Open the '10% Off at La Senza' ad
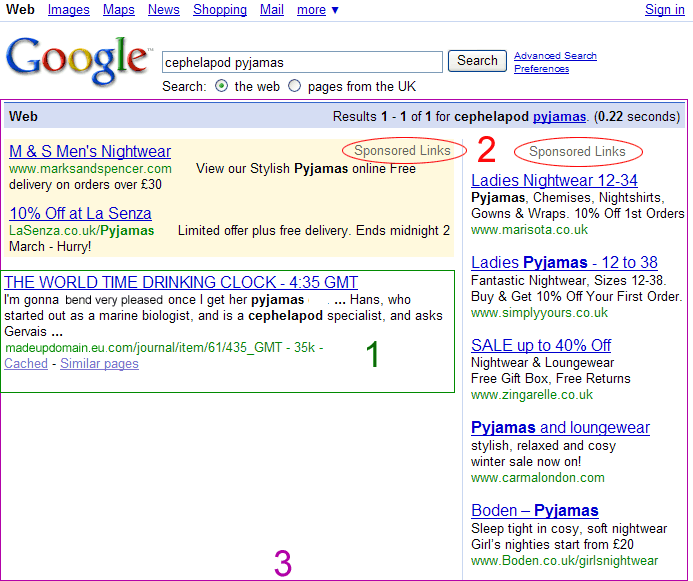693x581 pixels. pyautogui.click(x=80, y=213)
